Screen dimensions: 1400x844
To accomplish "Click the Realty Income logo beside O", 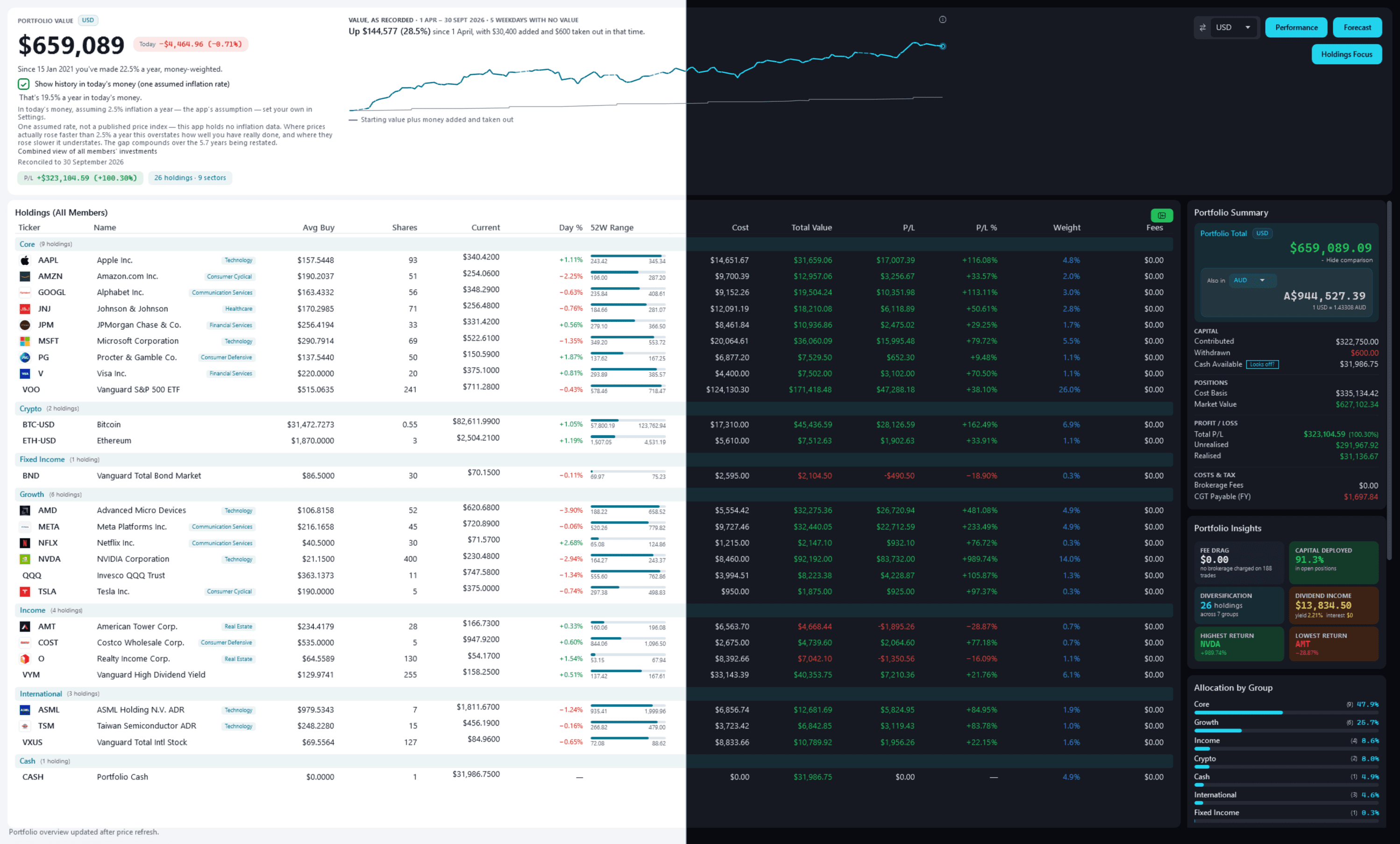I will 25,658.
